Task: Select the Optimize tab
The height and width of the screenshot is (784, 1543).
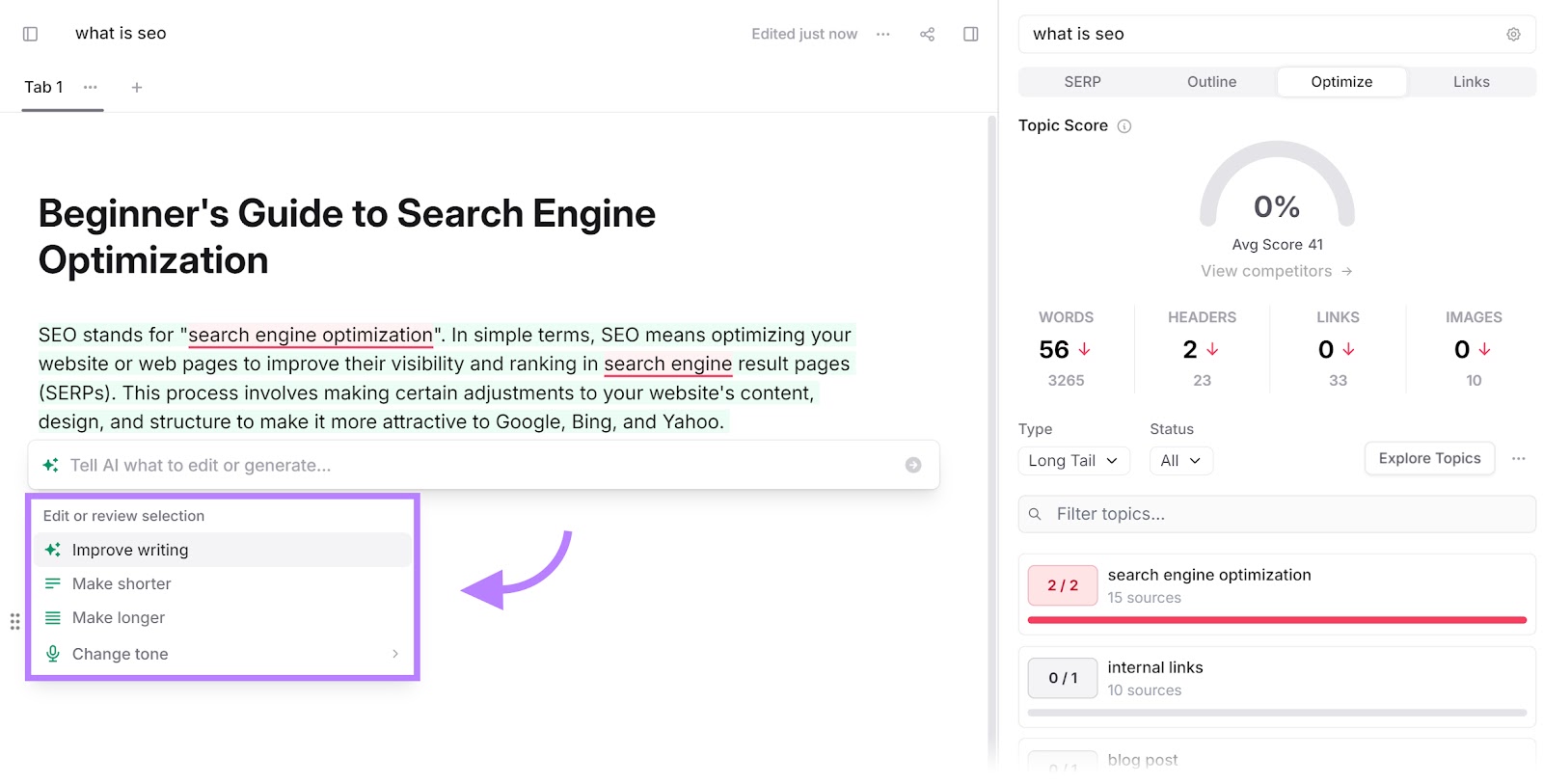Action: (x=1341, y=82)
